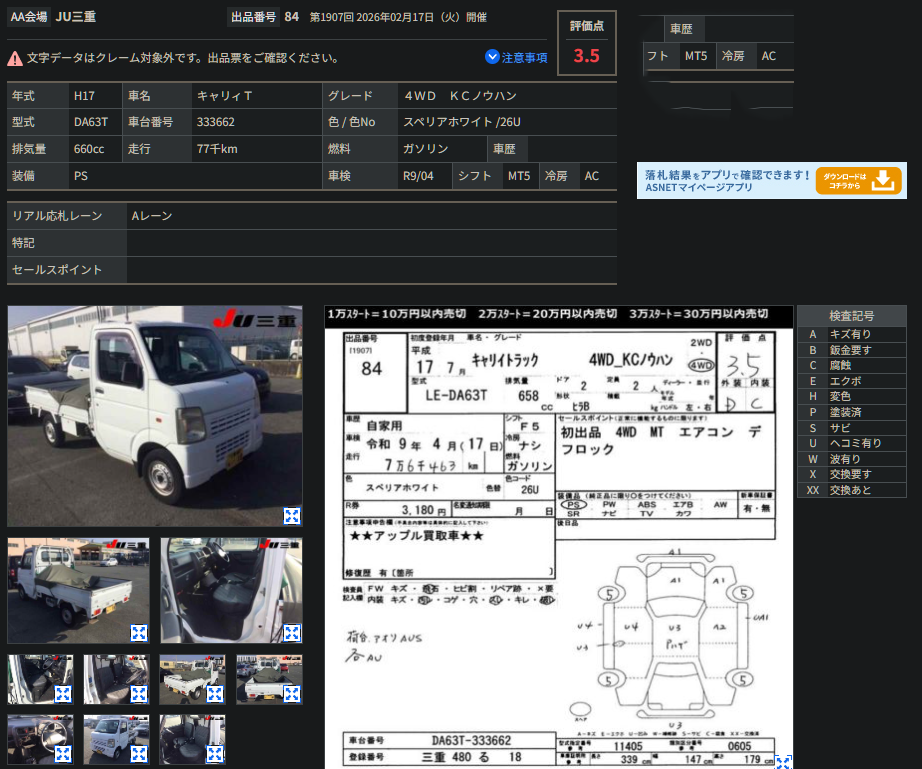Click ダウンロードはコチラから button
This screenshot has height=769, width=922.
click(x=858, y=180)
